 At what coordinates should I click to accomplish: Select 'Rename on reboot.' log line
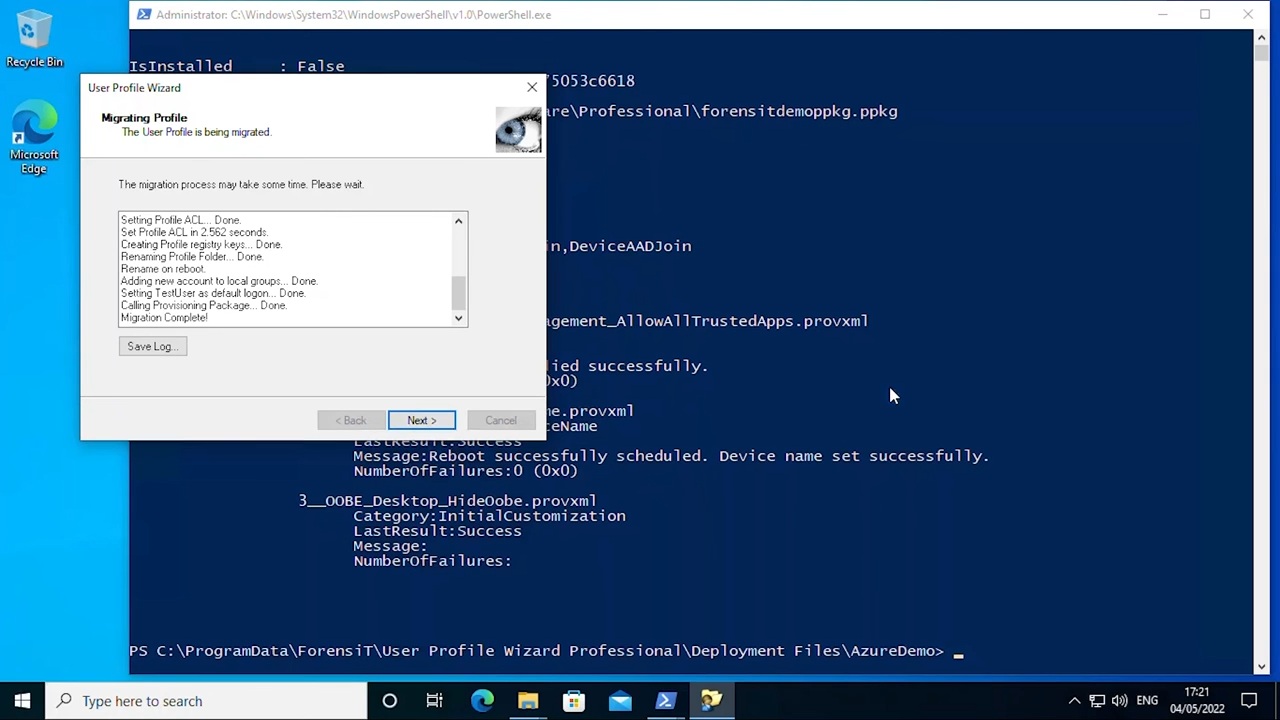coord(163,269)
